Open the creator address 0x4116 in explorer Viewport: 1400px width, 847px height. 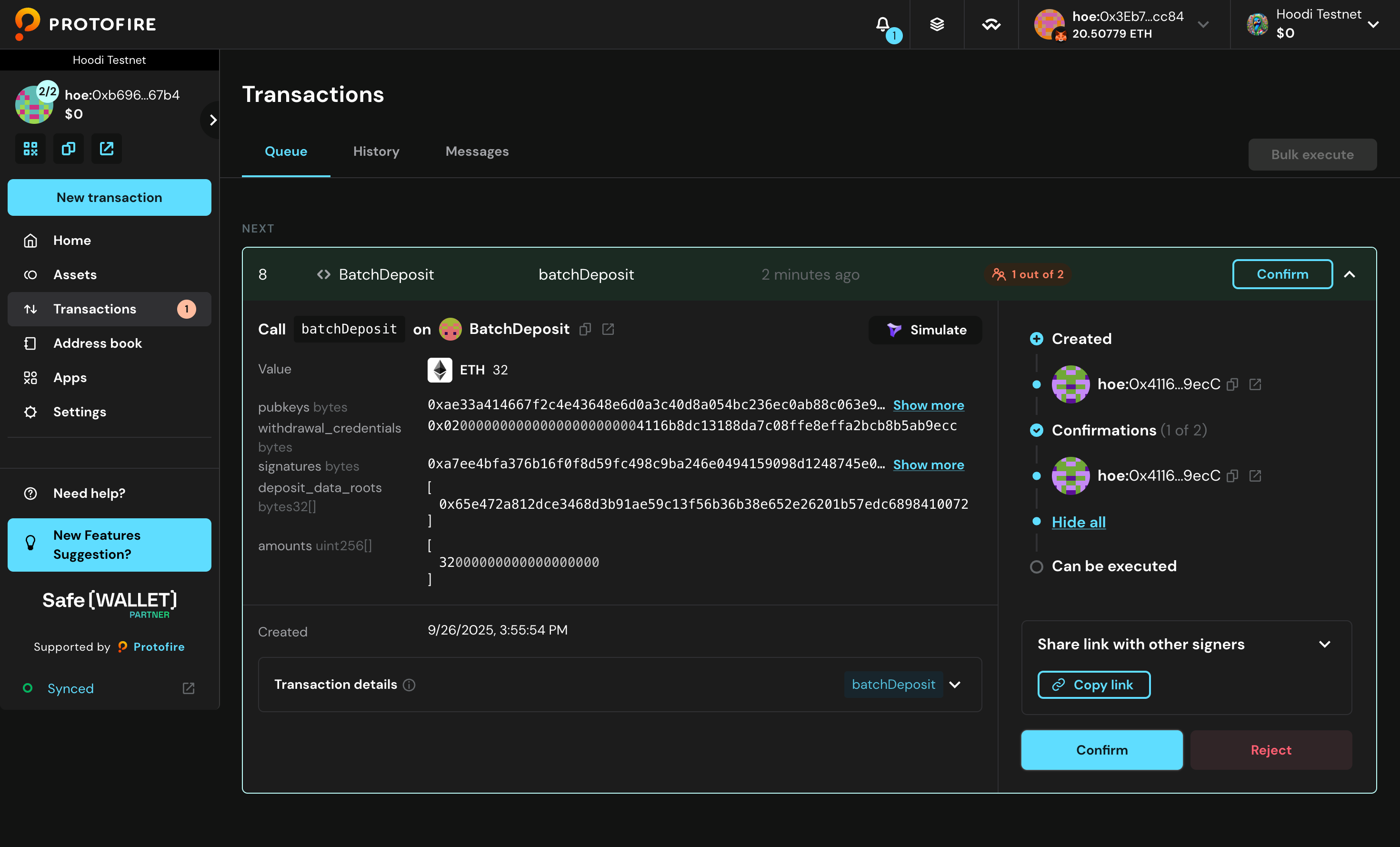(1255, 384)
